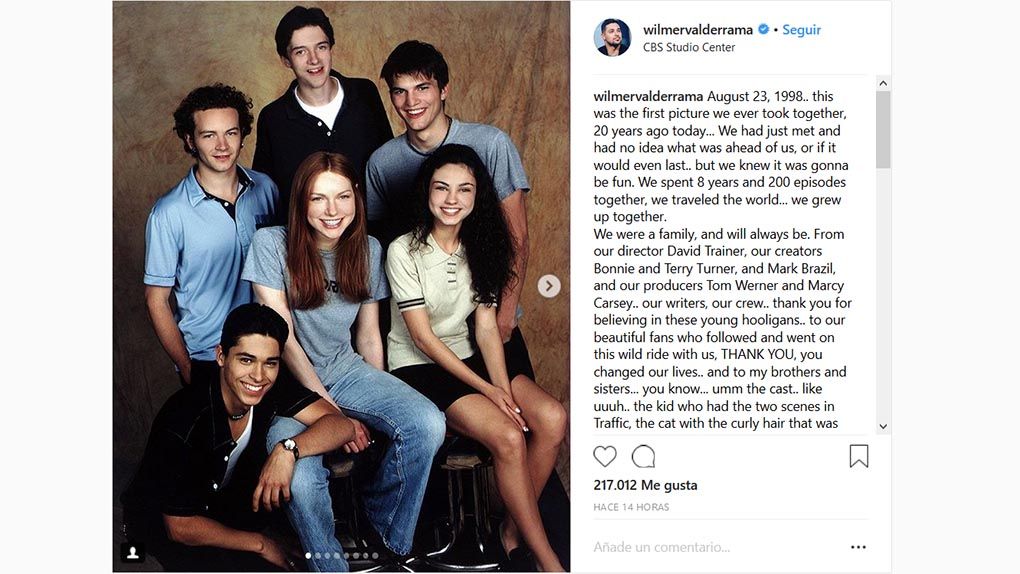View the 217.012 Me gusta likes list

pyautogui.click(x=645, y=485)
